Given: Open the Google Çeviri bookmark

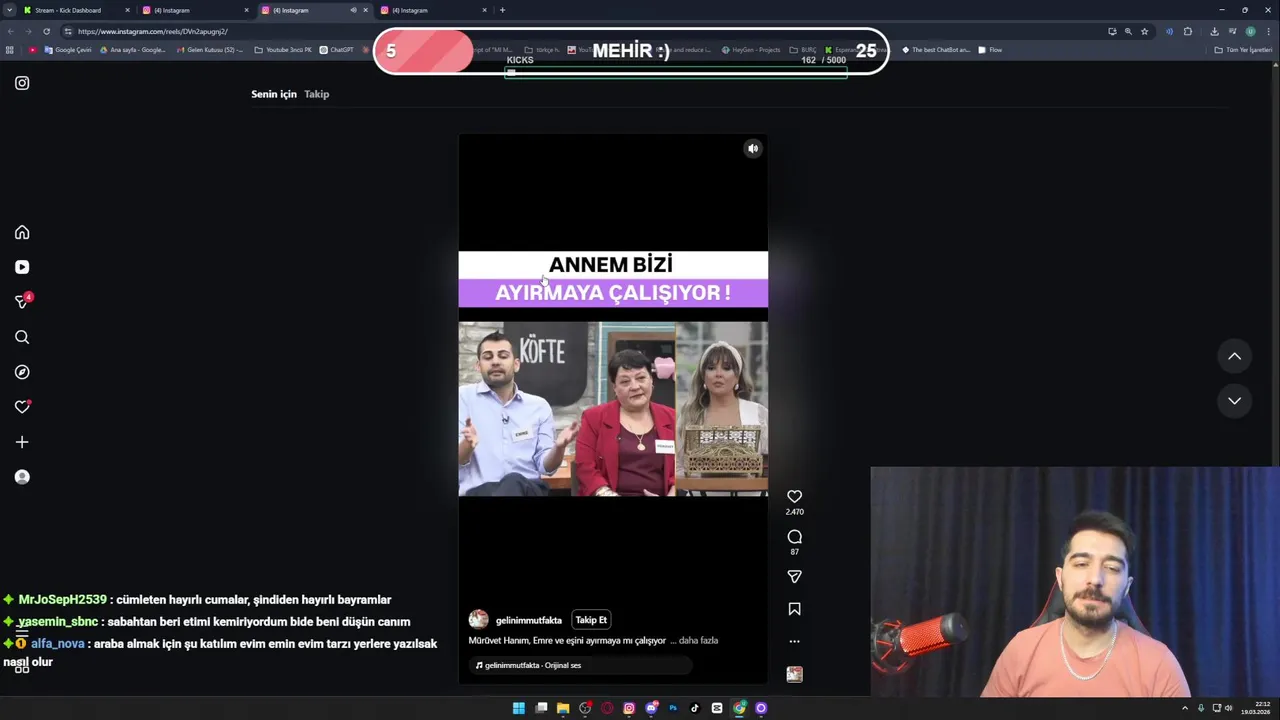Looking at the screenshot, I should tap(68, 50).
